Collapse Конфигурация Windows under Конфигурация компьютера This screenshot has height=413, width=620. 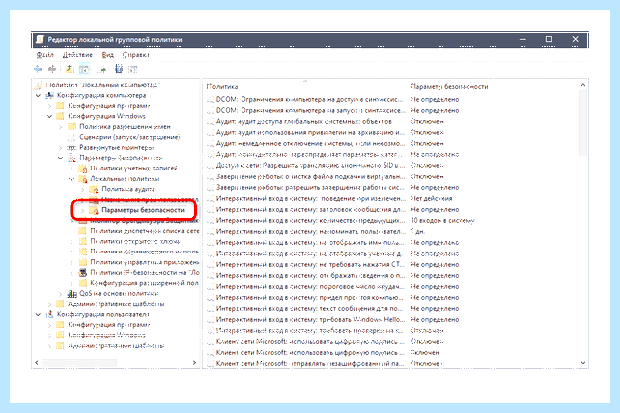click(49, 116)
